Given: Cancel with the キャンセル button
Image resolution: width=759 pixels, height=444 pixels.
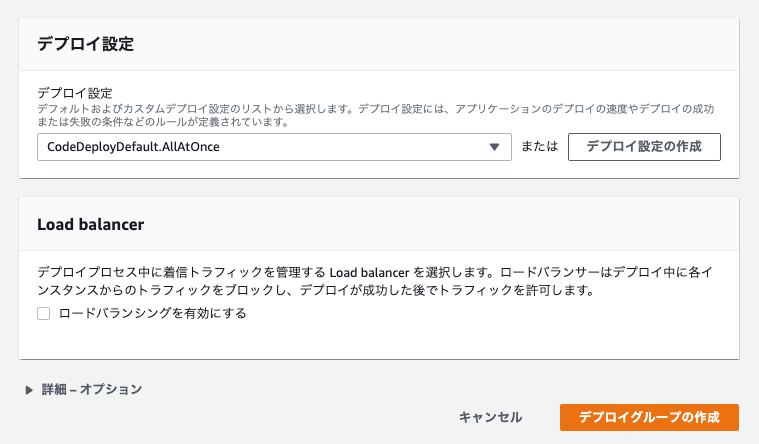Looking at the screenshot, I should [x=490, y=417].
